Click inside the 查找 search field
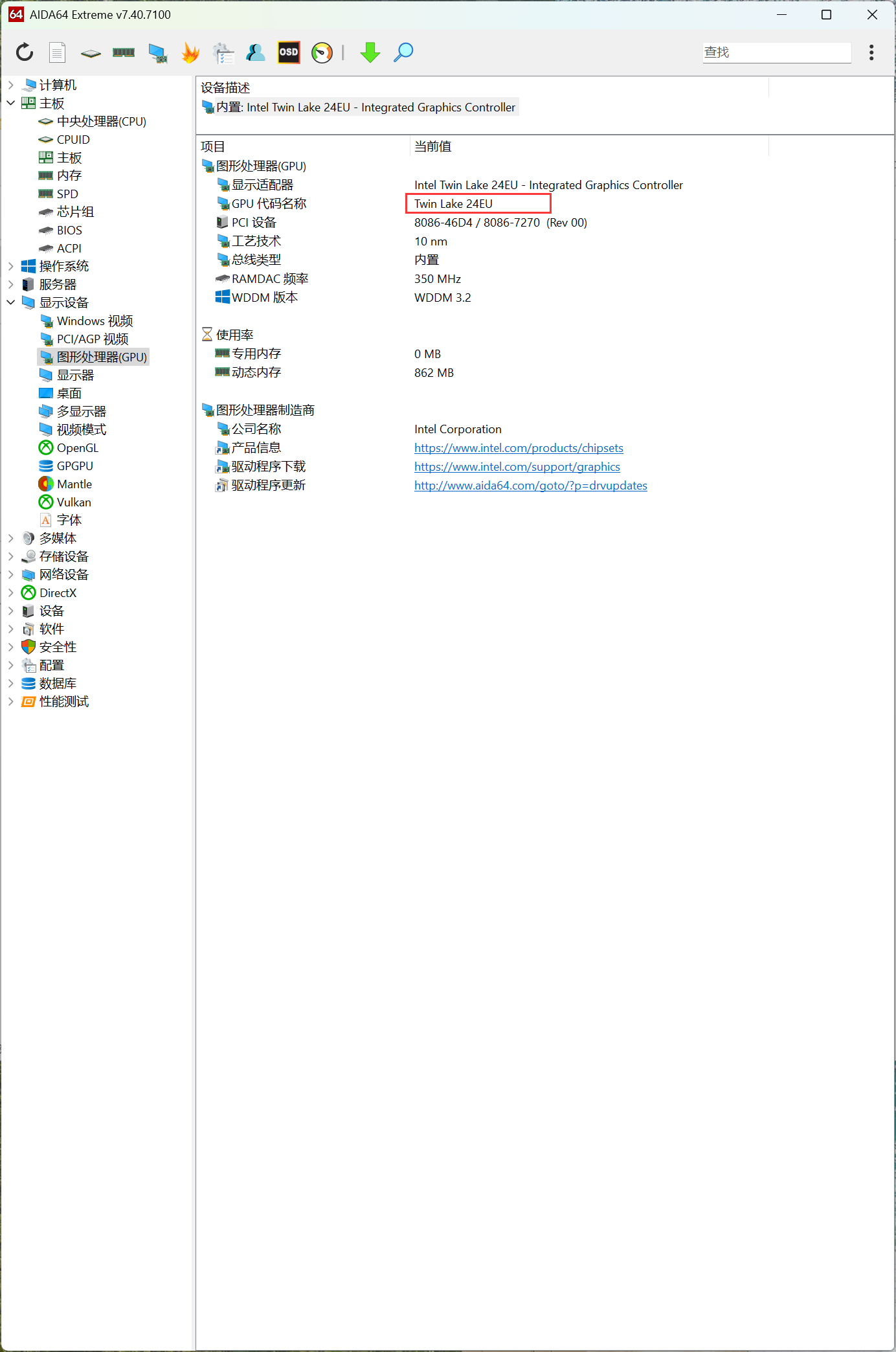This screenshot has width=896, height=1352. [x=777, y=52]
